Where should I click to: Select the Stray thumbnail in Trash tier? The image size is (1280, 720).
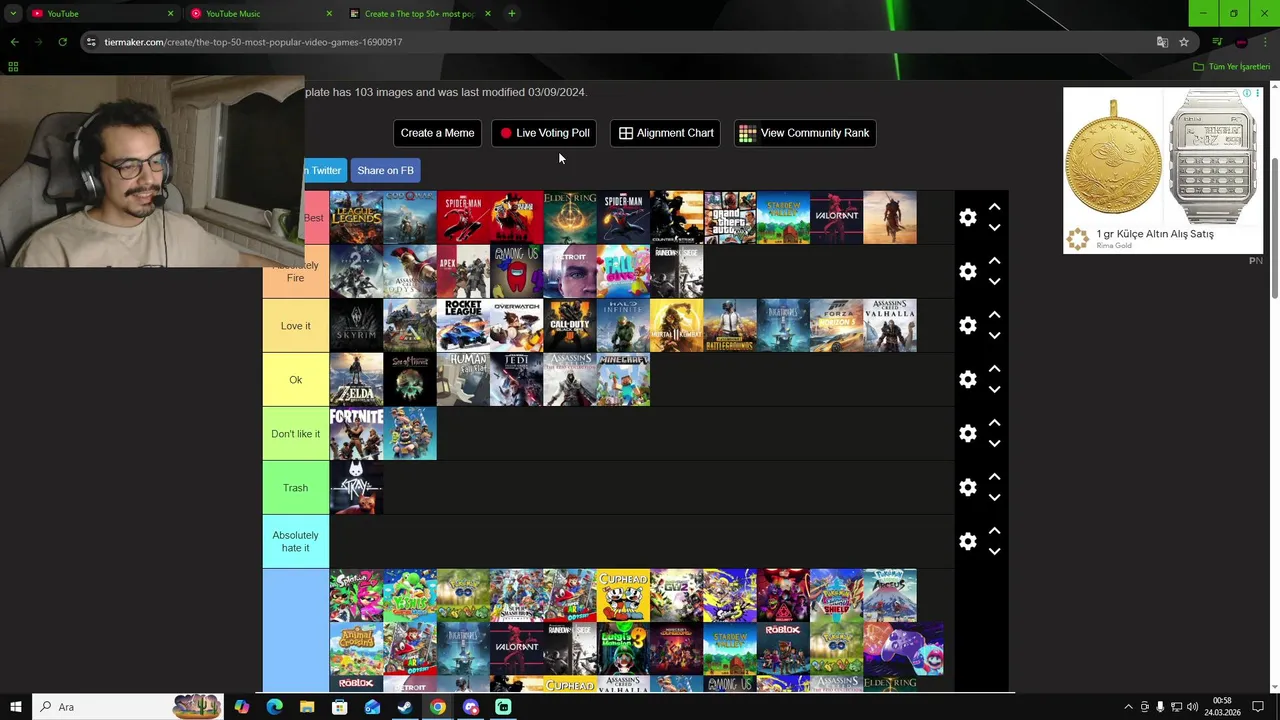click(356, 487)
